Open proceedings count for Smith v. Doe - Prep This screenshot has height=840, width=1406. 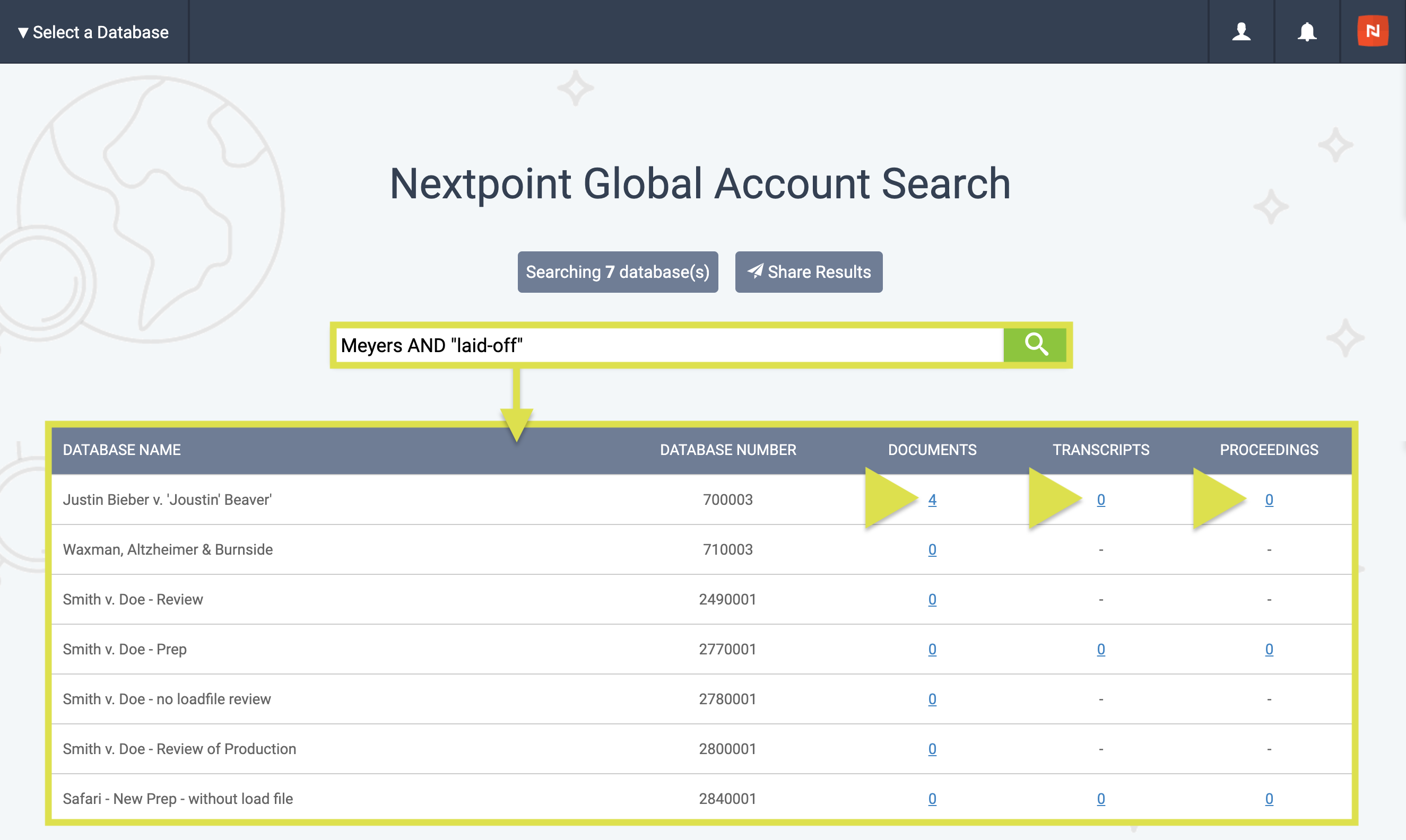click(1269, 649)
